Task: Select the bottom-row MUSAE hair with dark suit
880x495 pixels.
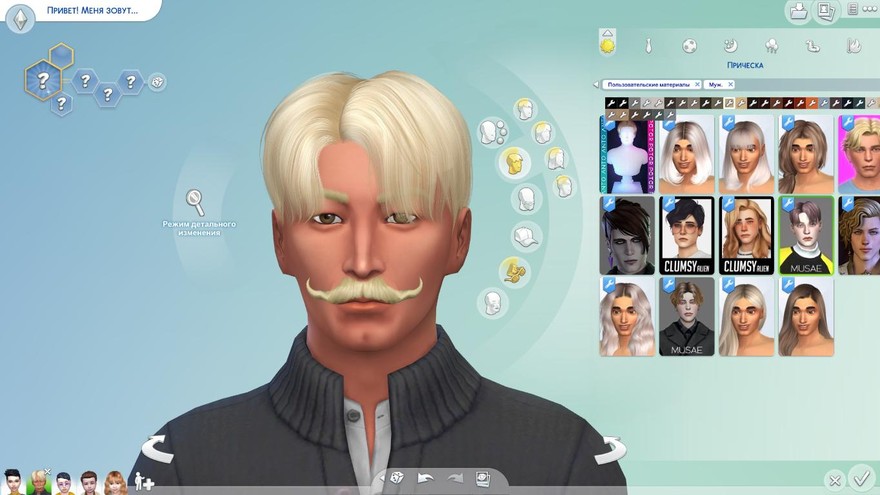Action: [x=687, y=317]
